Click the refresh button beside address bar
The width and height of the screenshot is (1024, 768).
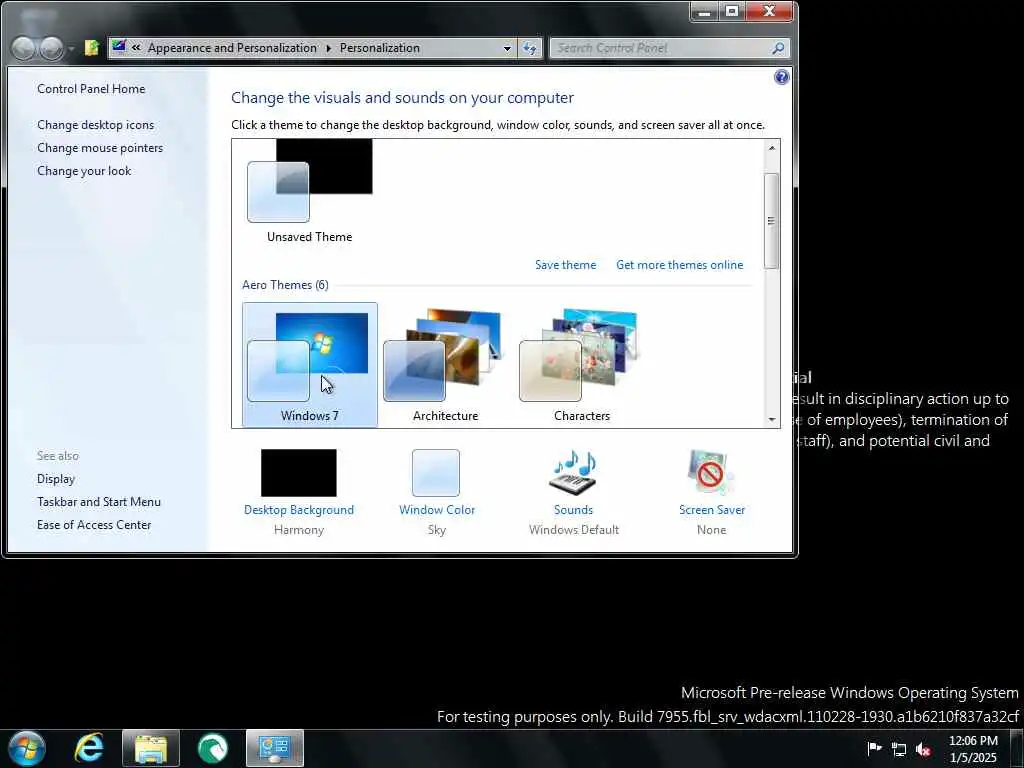click(x=530, y=48)
